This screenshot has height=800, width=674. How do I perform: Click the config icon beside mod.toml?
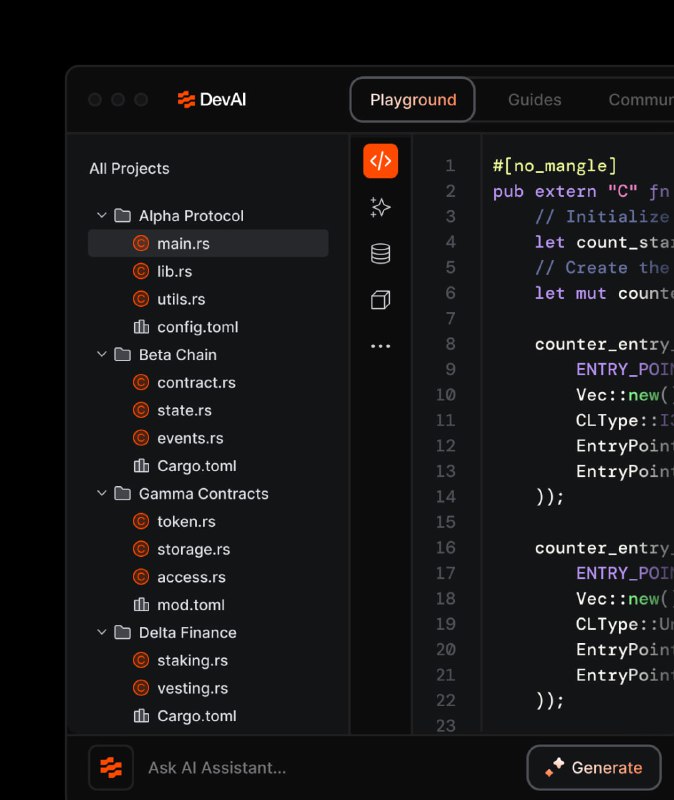(141, 605)
